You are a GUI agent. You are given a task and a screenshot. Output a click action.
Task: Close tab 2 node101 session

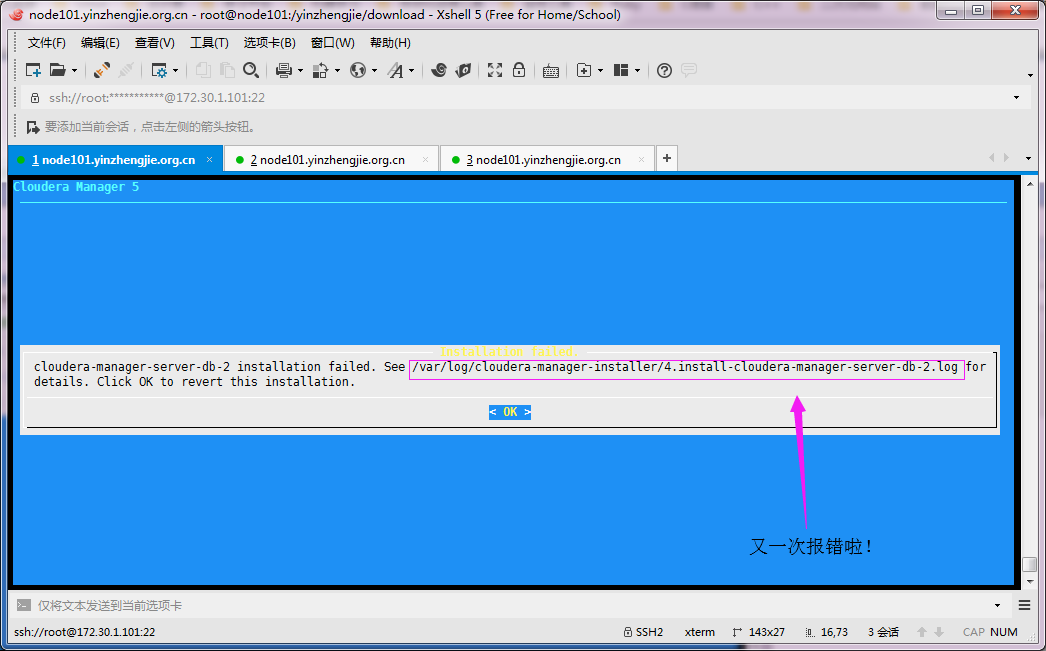point(426,159)
